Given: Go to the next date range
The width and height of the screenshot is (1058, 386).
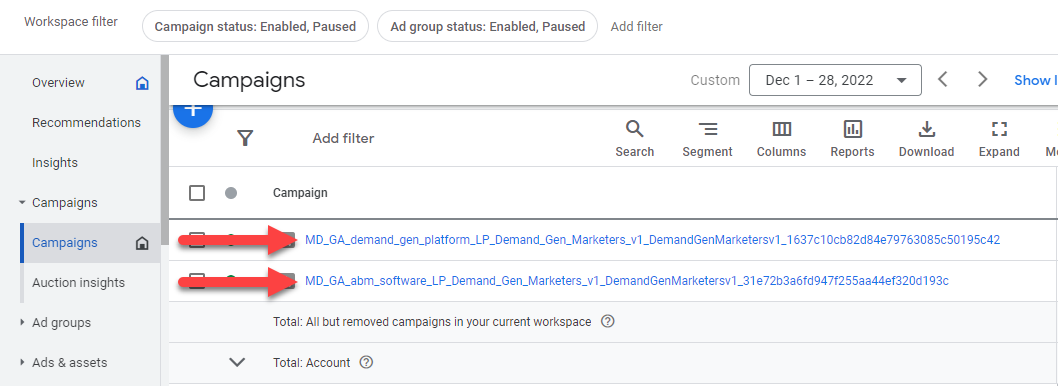Looking at the screenshot, I should tap(982, 80).
